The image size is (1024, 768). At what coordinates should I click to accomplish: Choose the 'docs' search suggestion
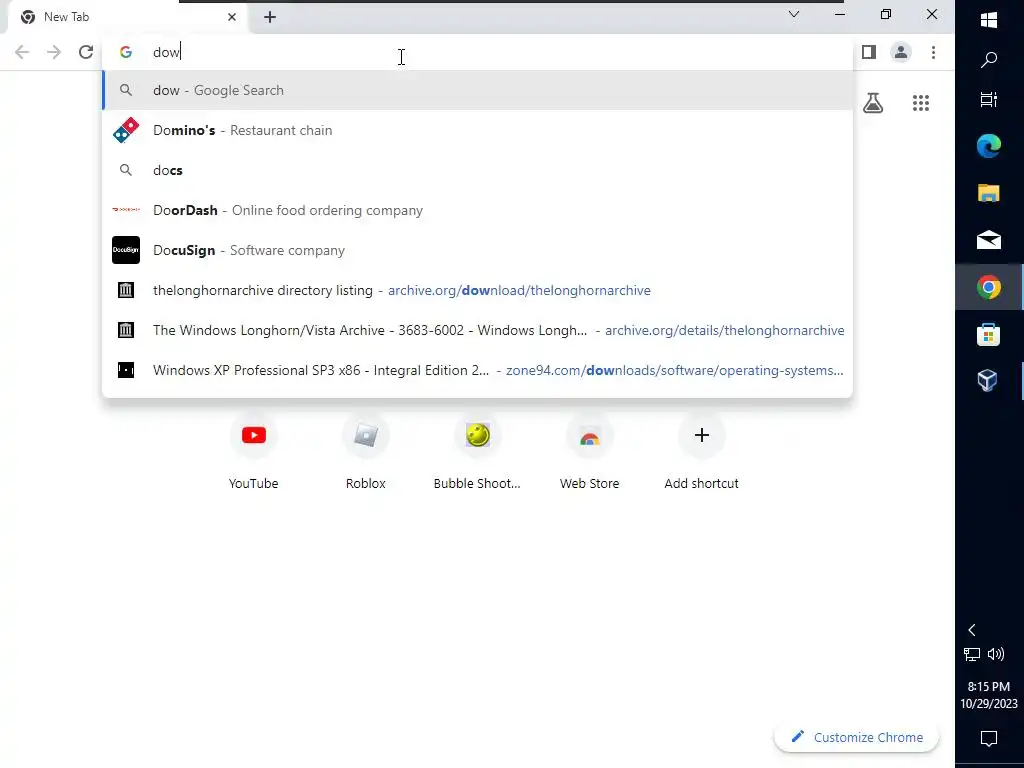tap(477, 170)
